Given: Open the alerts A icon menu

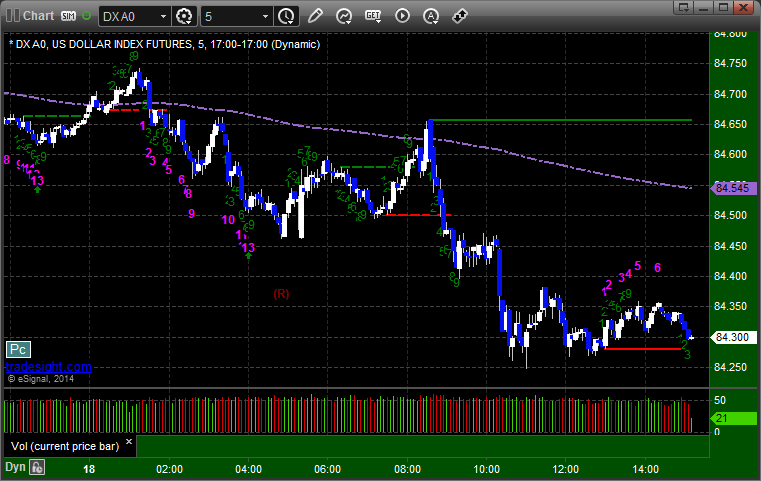Looking at the screenshot, I should (x=431, y=17).
